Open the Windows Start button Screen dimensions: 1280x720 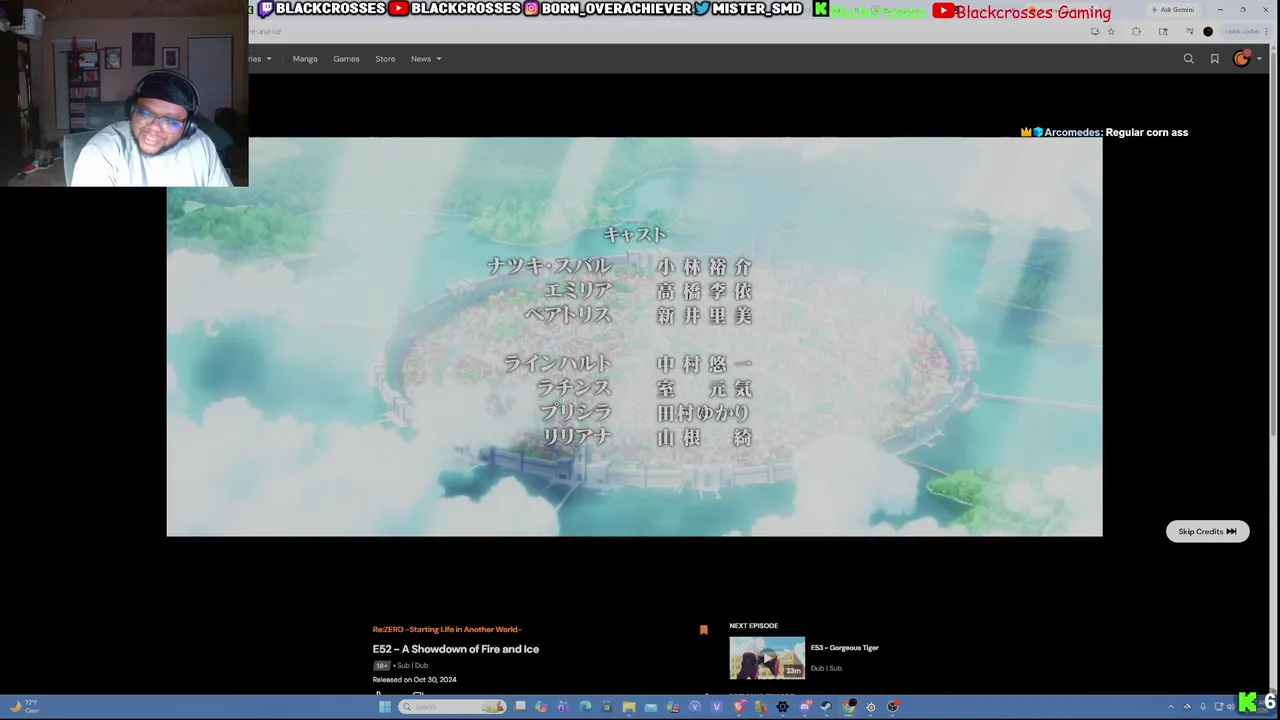(385, 707)
